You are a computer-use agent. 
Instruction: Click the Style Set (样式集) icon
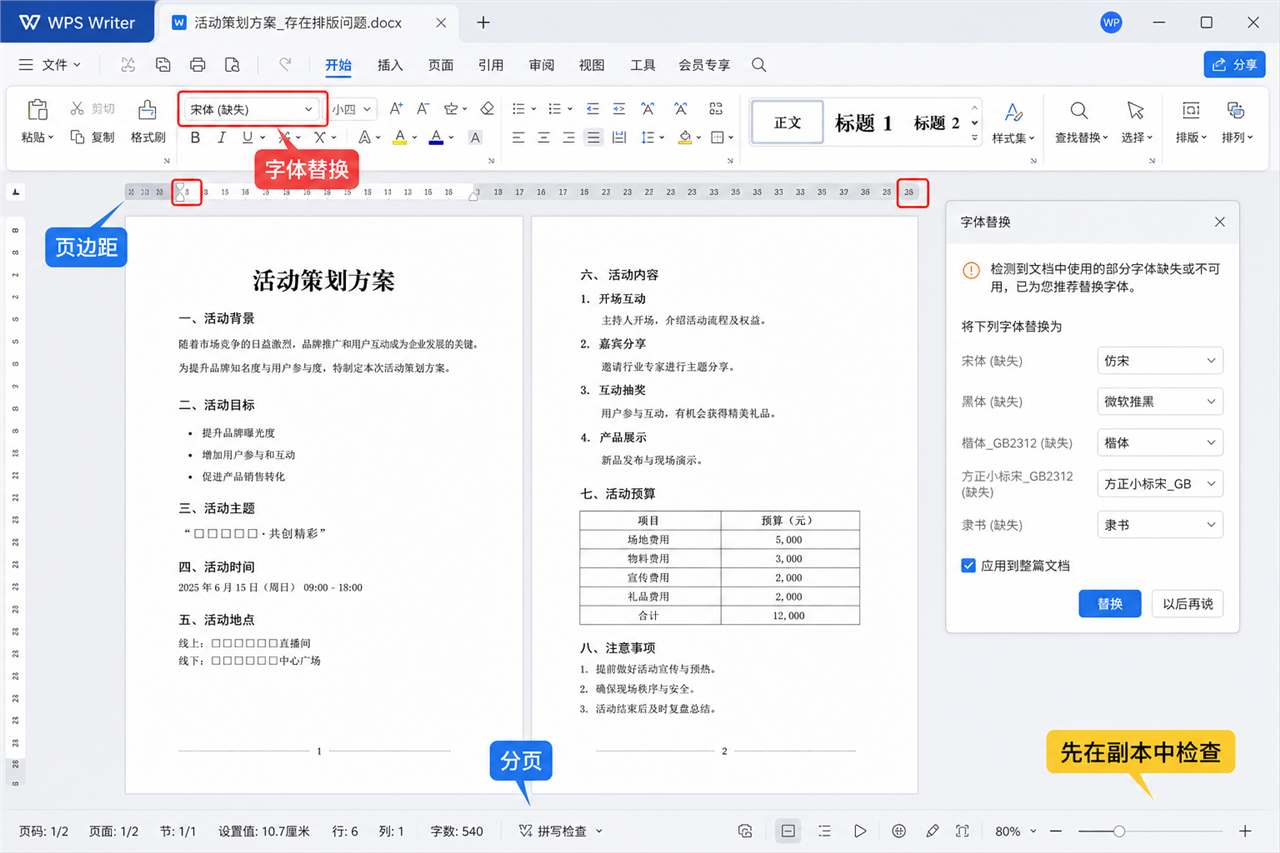(x=1014, y=111)
